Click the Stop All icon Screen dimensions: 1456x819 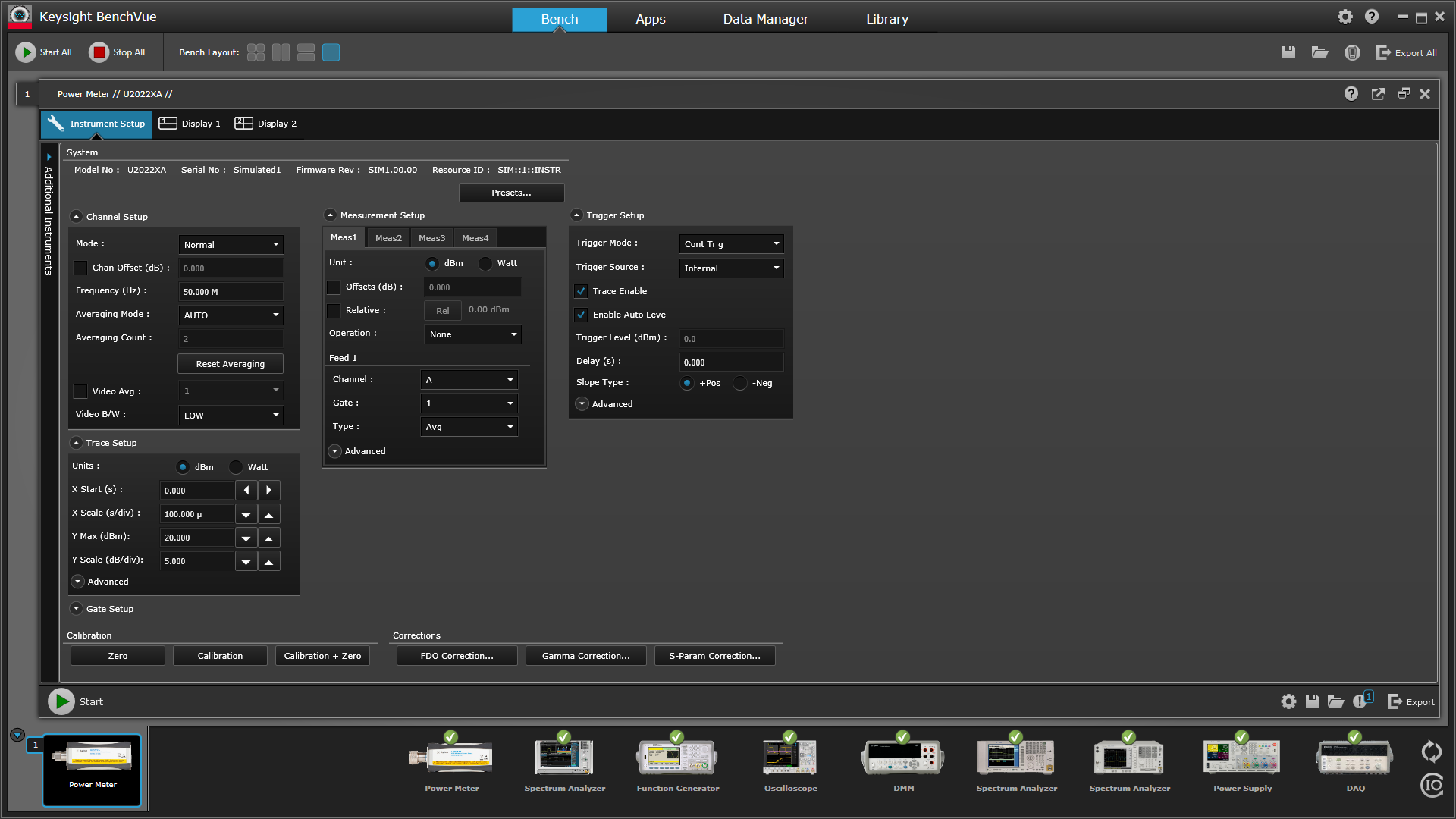(x=99, y=52)
